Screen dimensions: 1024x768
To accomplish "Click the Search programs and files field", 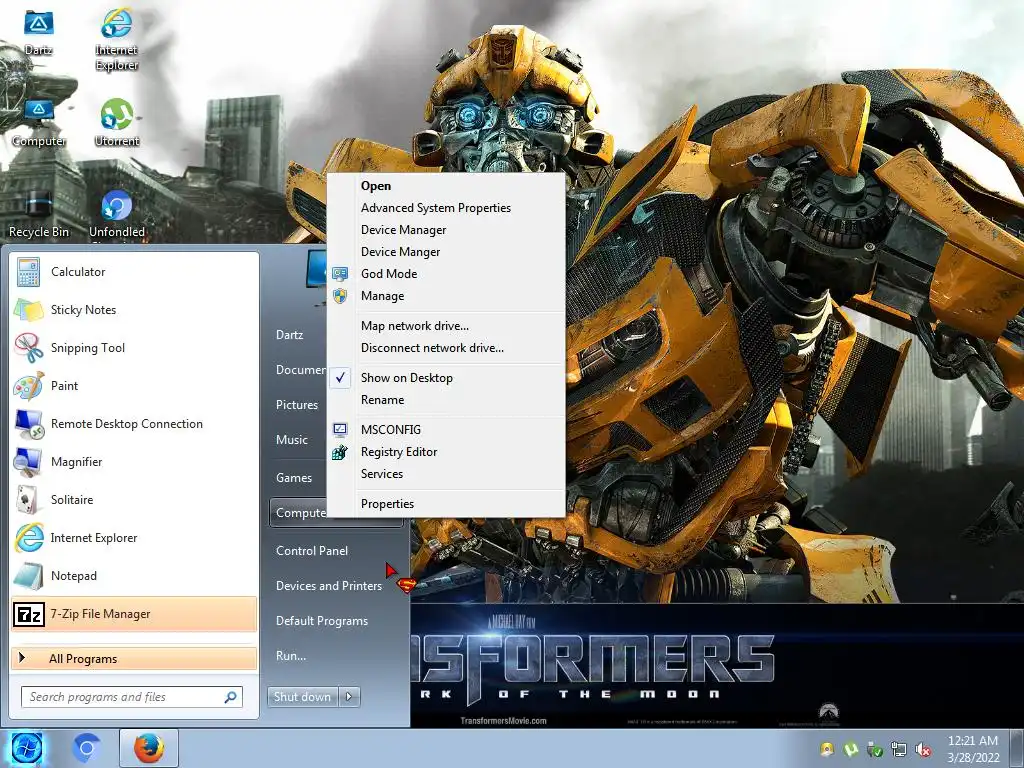I will [131, 697].
